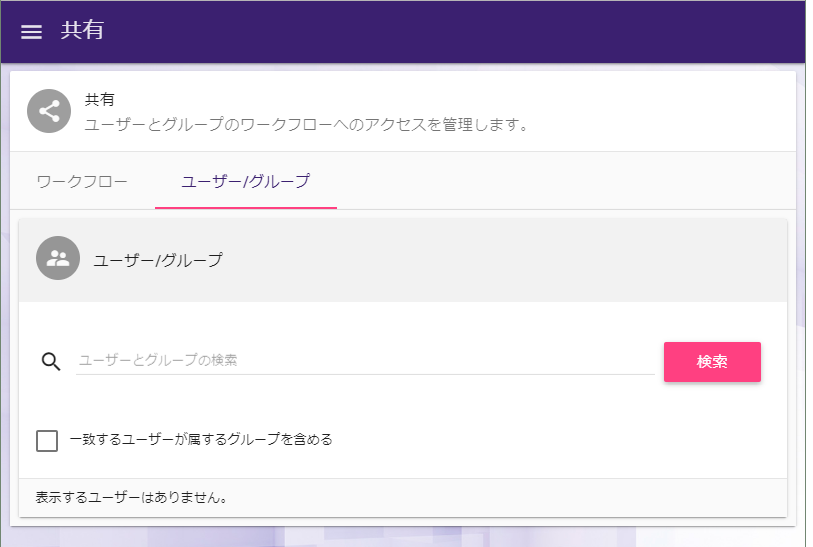This screenshot has height=547, width=813.
Task: Click the ユーザー/グループ panel header title
Action: [158, 260]
